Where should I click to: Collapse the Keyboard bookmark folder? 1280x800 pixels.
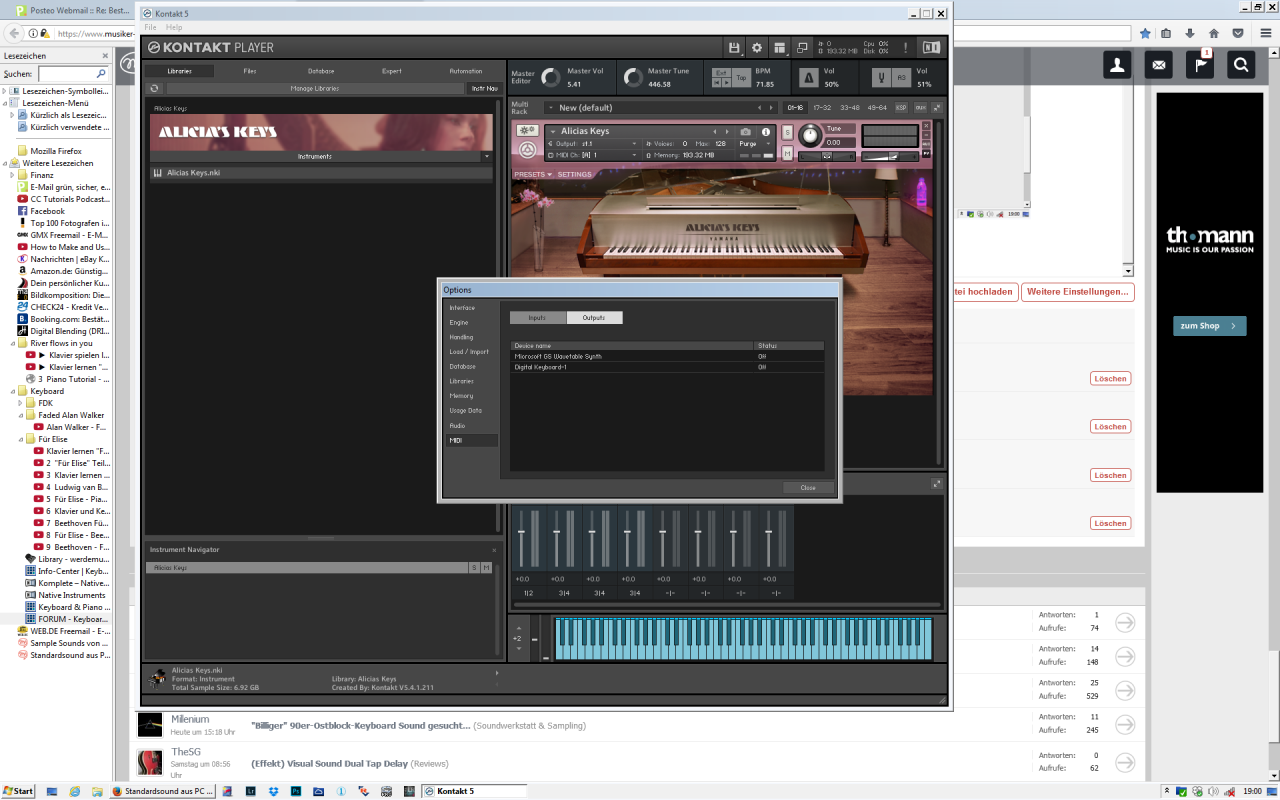(x=13, y=391)
